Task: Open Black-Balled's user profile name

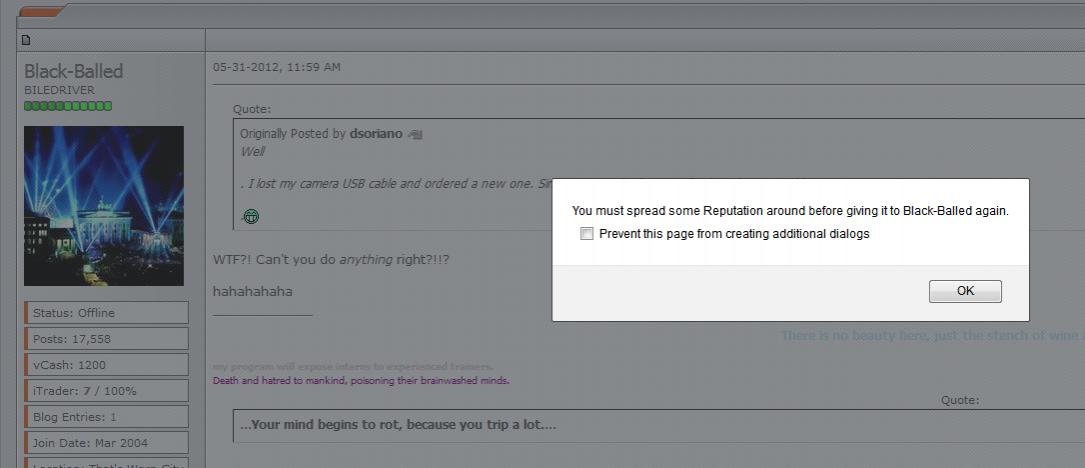Action: (x=73, y=71)
